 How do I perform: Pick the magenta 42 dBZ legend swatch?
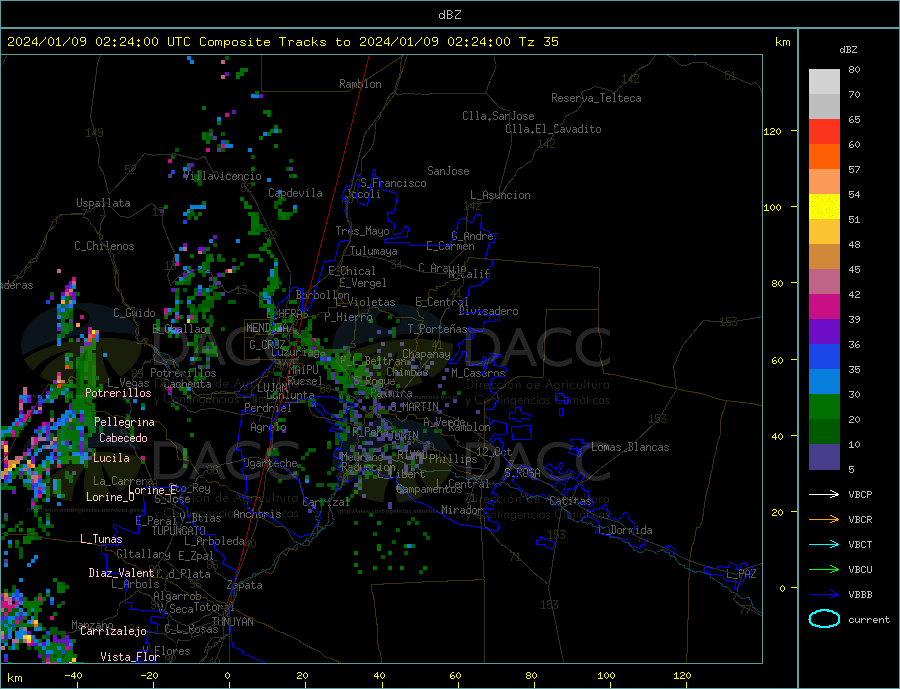pos(824,306)
